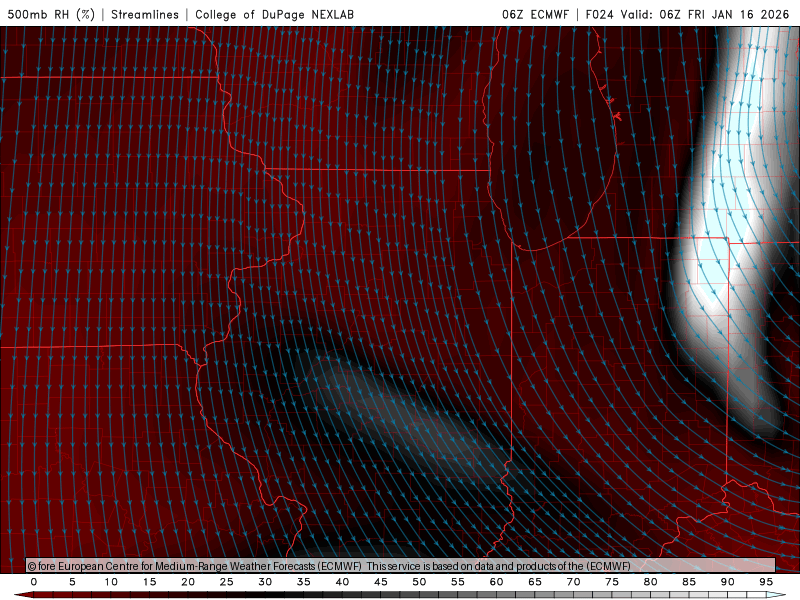Click the 'Streamlines' label in header

pyautogui.click(x=145, y=14)
